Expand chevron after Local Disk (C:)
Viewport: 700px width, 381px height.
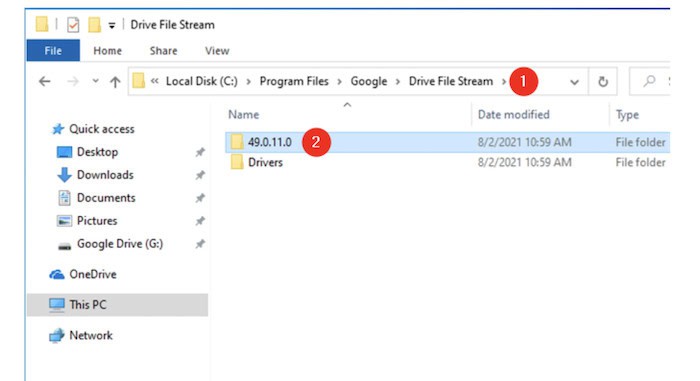click(x=248, y=82)
